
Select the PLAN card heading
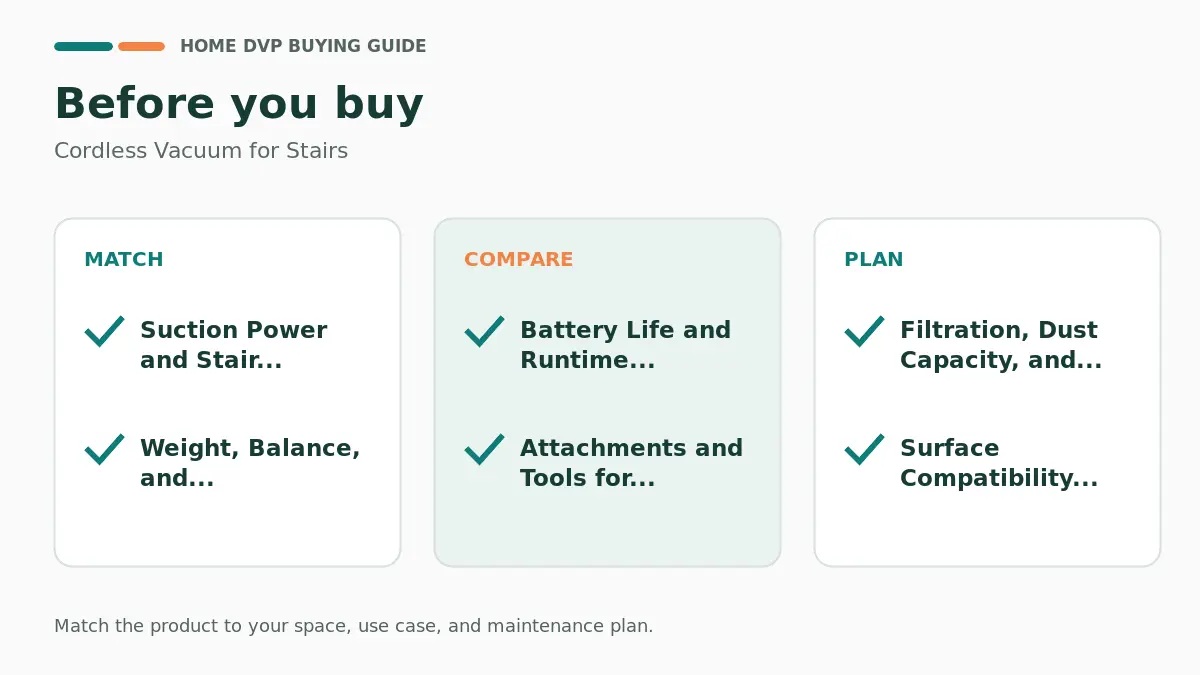pos(874,259)
